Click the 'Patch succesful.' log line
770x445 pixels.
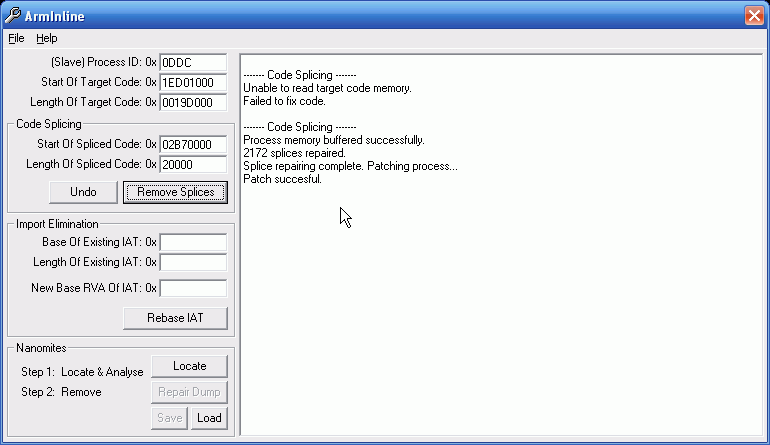(x=282, y=179)
